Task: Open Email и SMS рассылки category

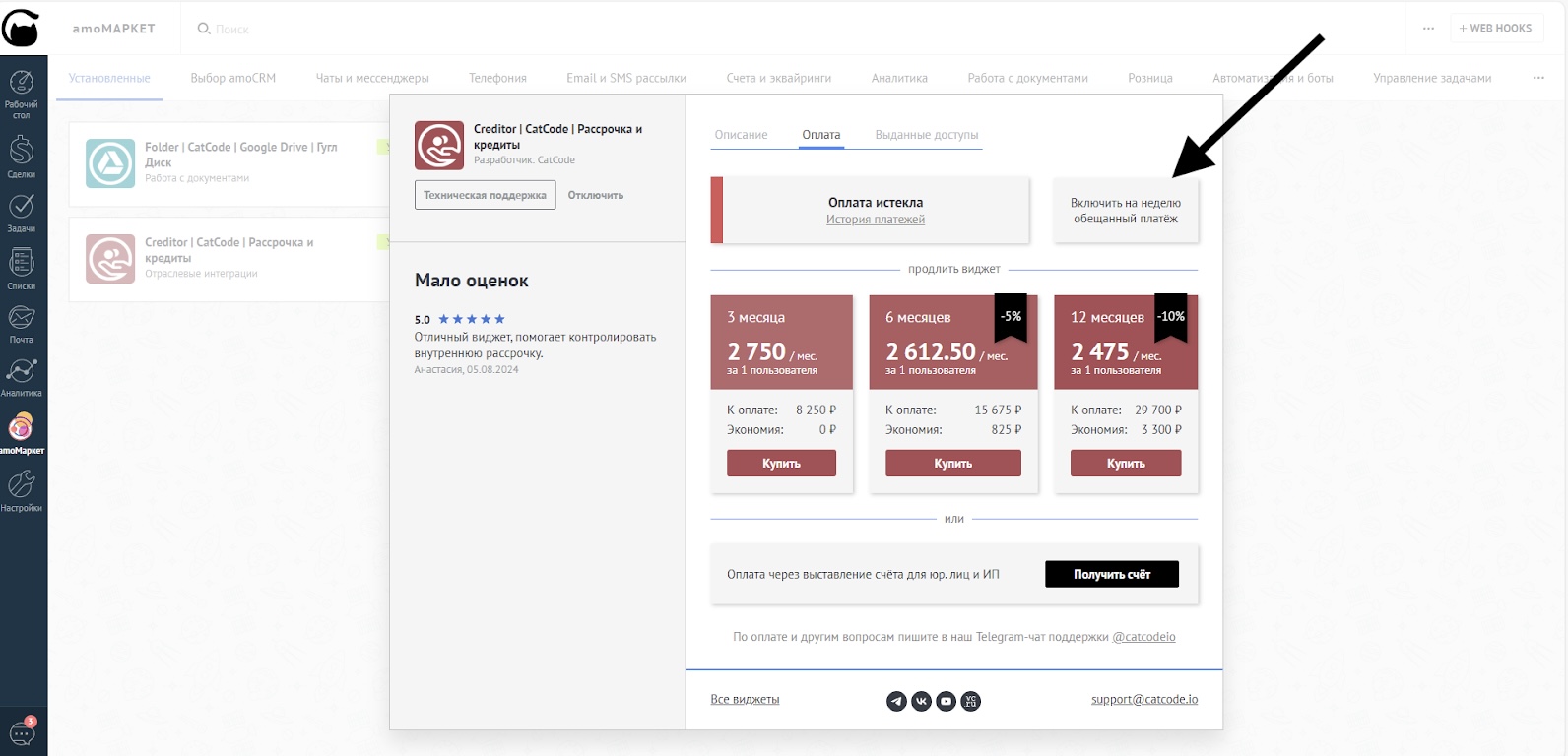Action: pyautogui.click(x=626, y=78)
